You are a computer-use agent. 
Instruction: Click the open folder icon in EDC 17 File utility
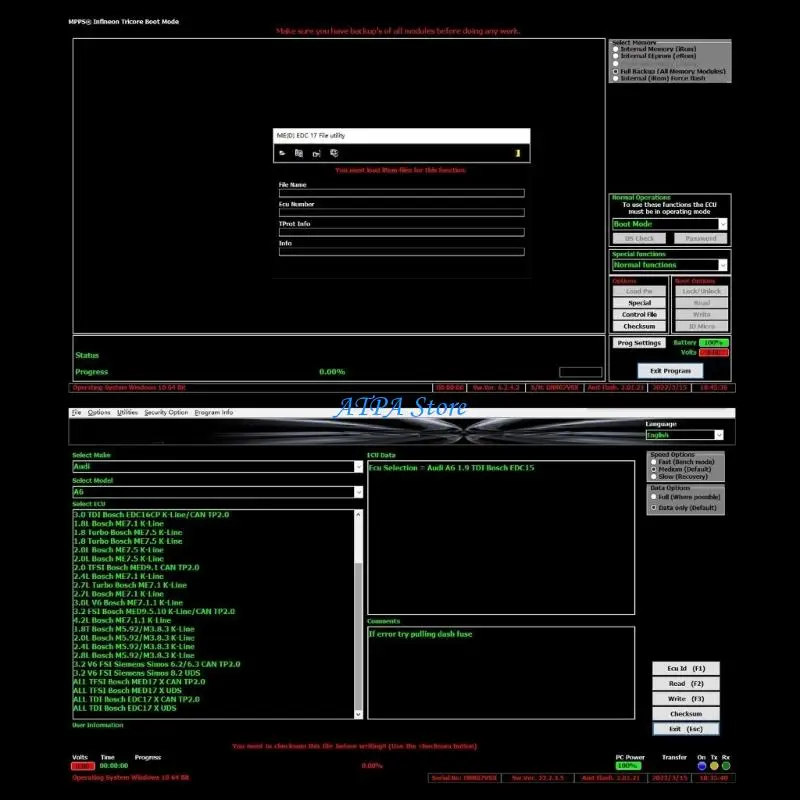[x=282, y=153]
